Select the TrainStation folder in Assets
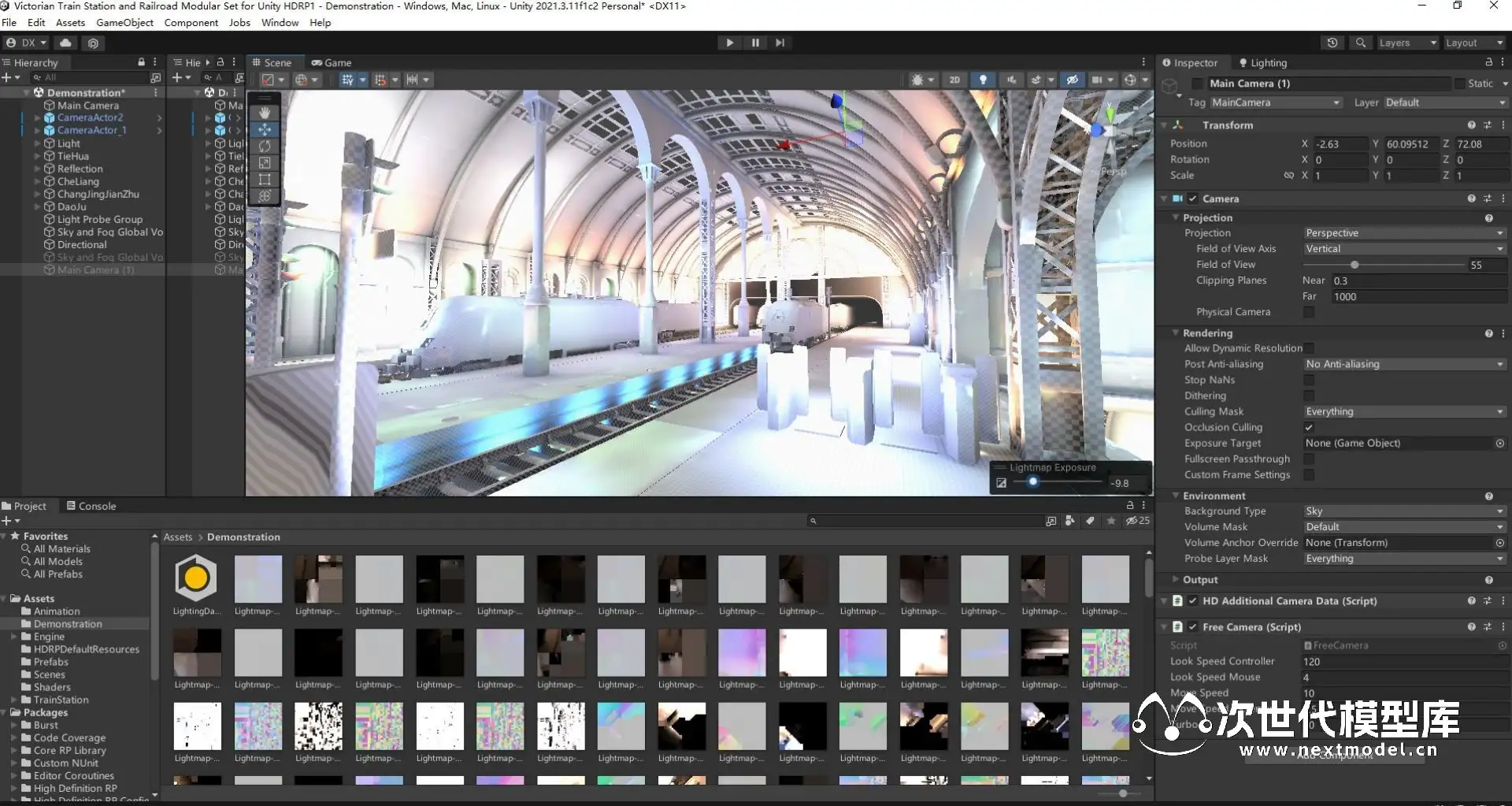1512x806 pixels. (x=61, y=700)
